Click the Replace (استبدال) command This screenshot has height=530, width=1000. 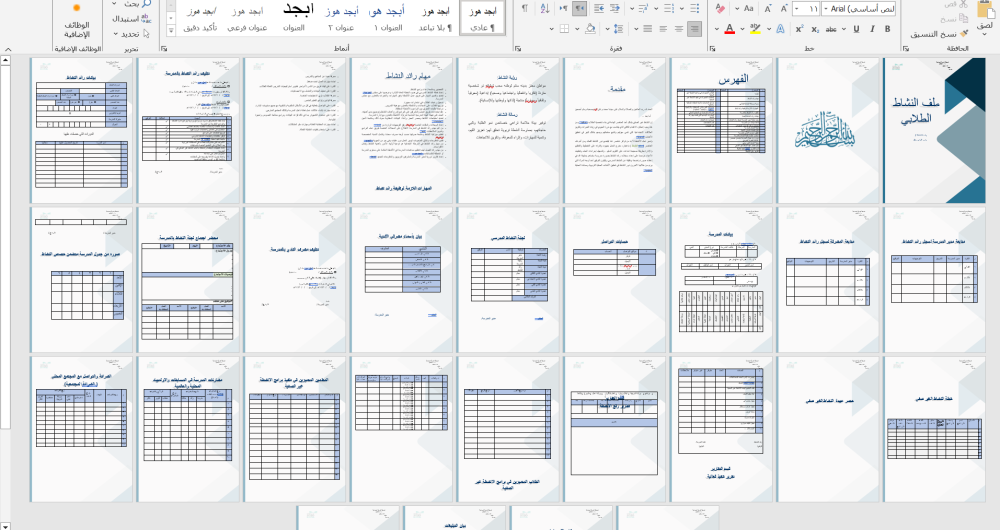pyautogui.click(x=132, y=19)
